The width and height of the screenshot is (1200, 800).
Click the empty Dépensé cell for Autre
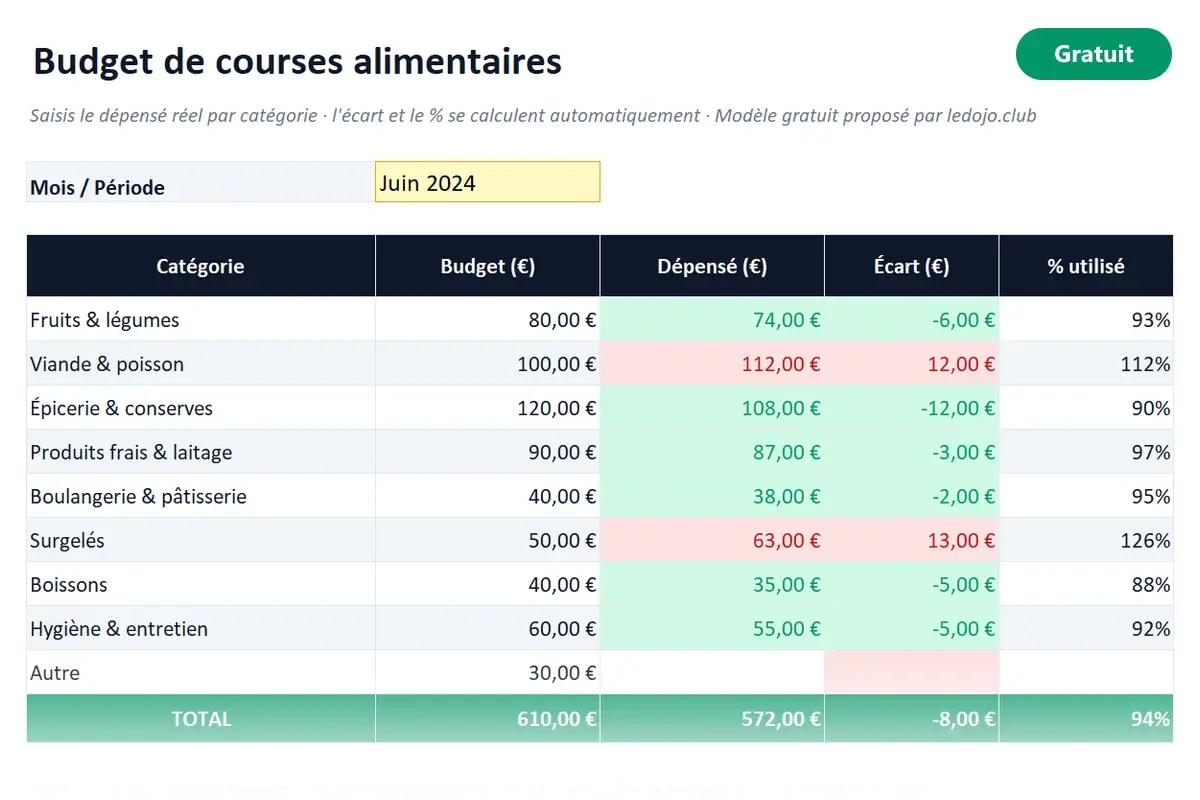tap(712, 672)
